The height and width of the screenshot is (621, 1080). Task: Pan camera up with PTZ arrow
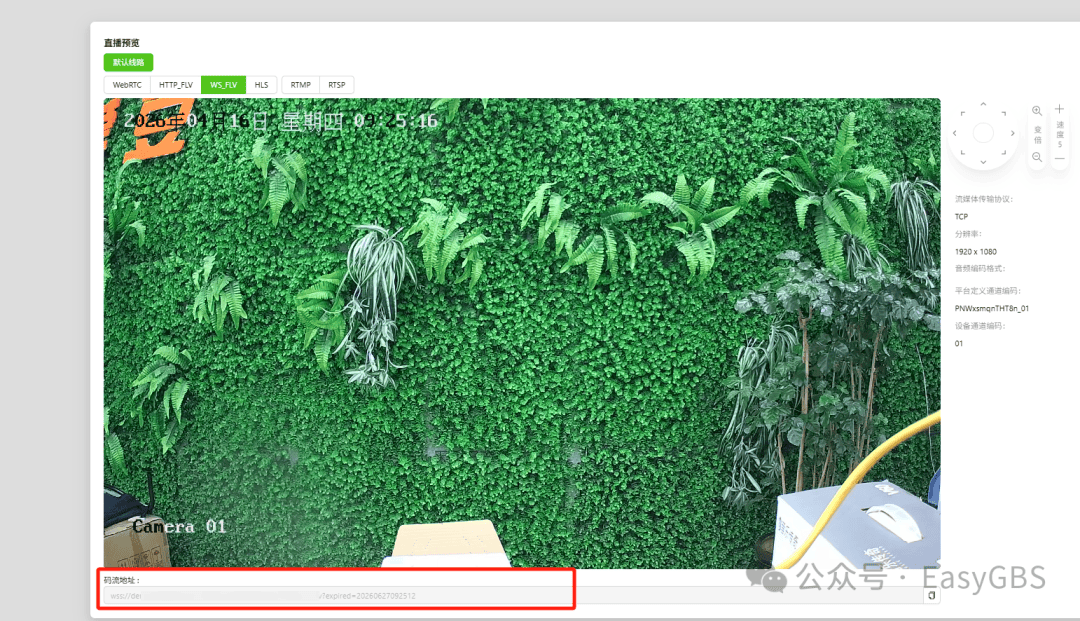pyautogui.click(x=983, y=104)
